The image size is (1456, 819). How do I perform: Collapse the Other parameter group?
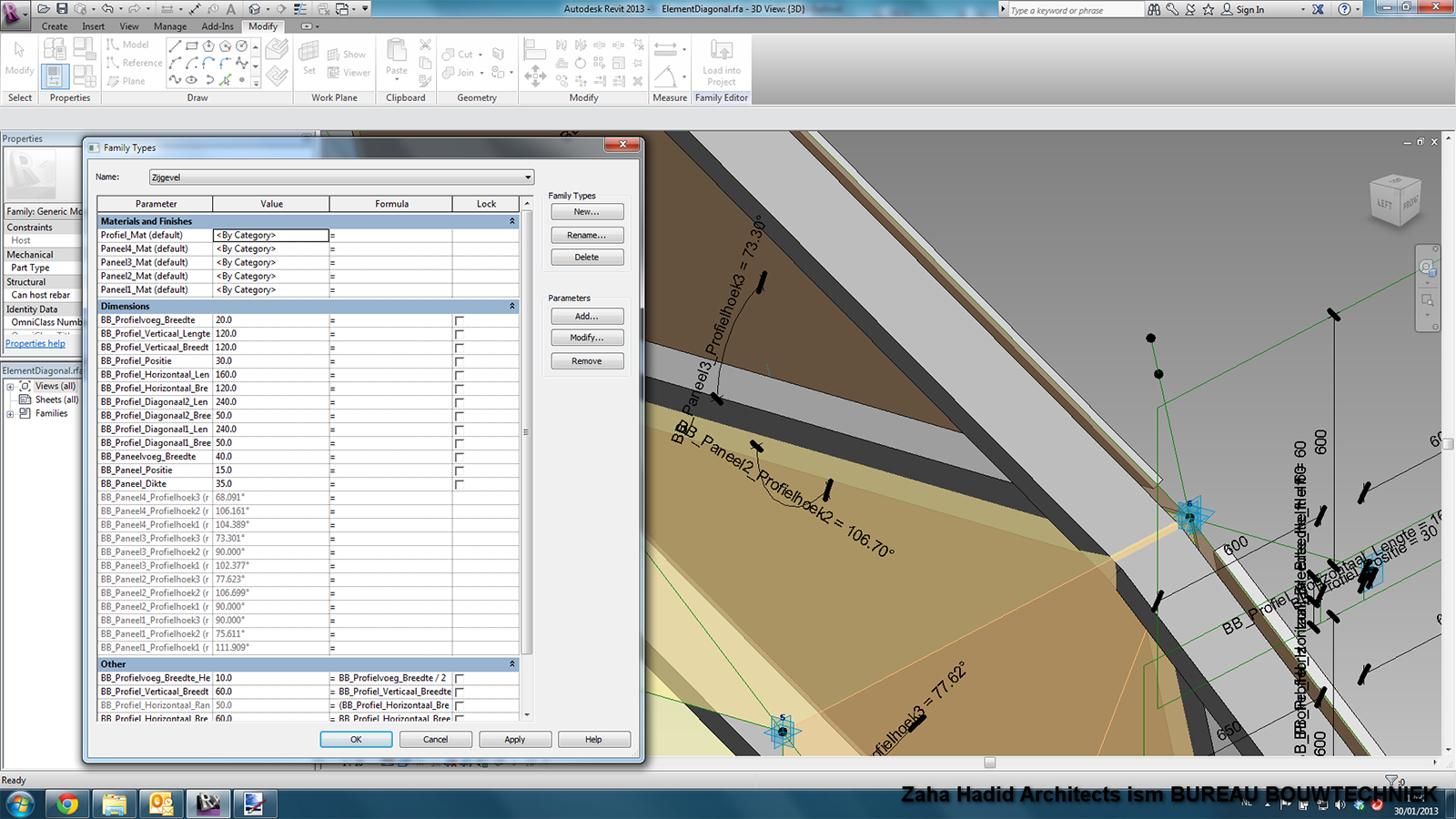point(511,664)
